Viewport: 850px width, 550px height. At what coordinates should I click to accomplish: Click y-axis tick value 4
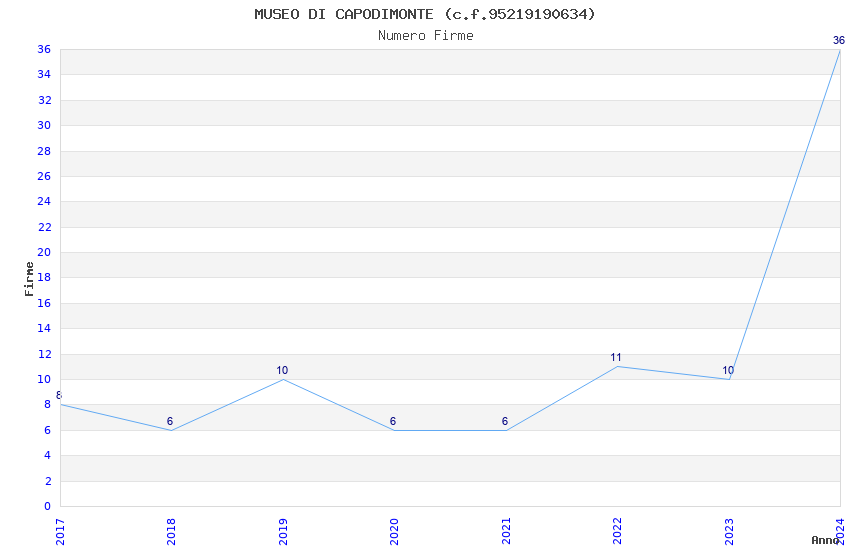pos(48,455)
